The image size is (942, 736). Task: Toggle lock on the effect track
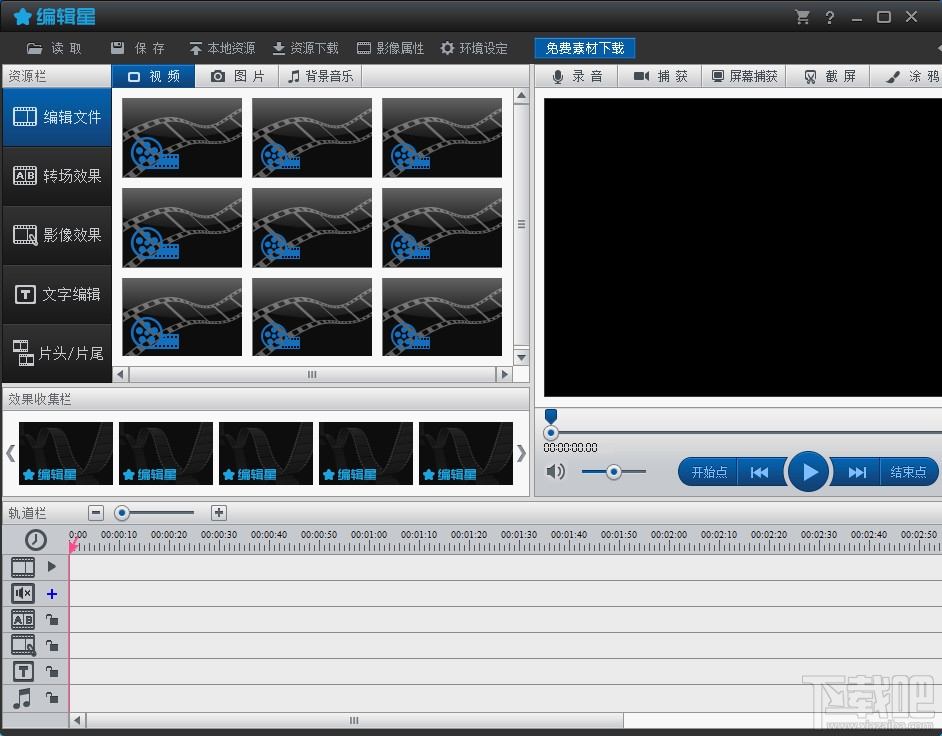(52, 646)
